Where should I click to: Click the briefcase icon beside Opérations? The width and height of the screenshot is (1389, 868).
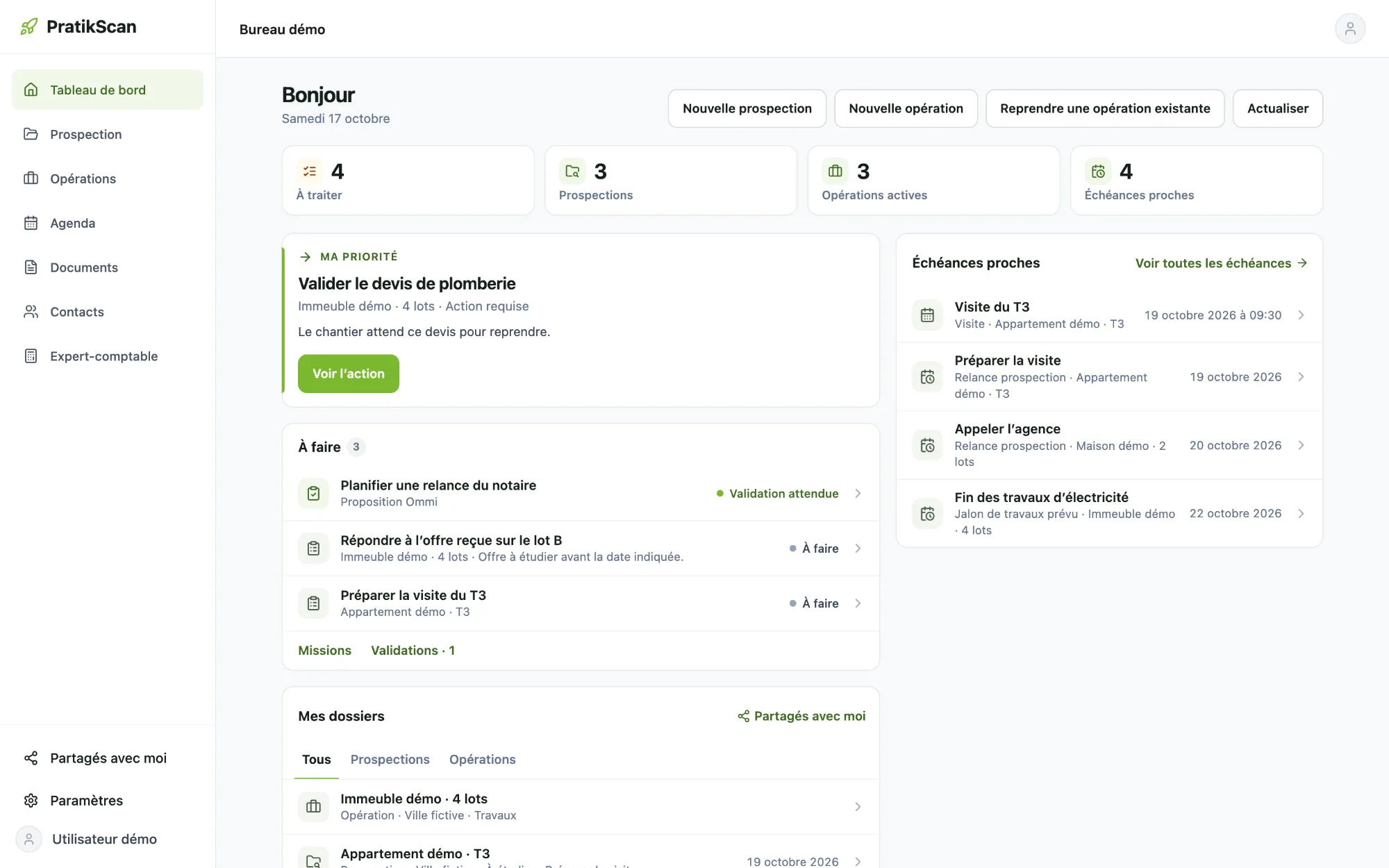[x=31, y=178]
